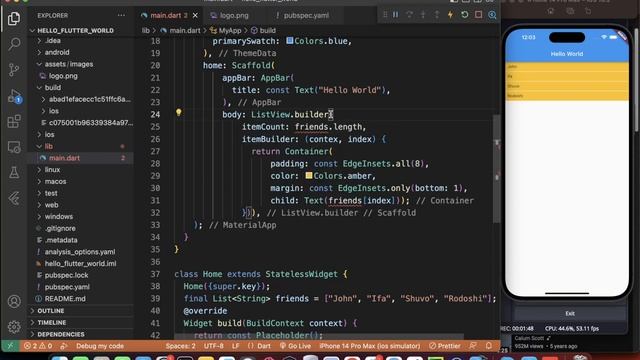Open logo.png in the file tree
Image resolution: width=640 pixels, height=360 pixels.
pyautogui.click(x=63, y=76)
